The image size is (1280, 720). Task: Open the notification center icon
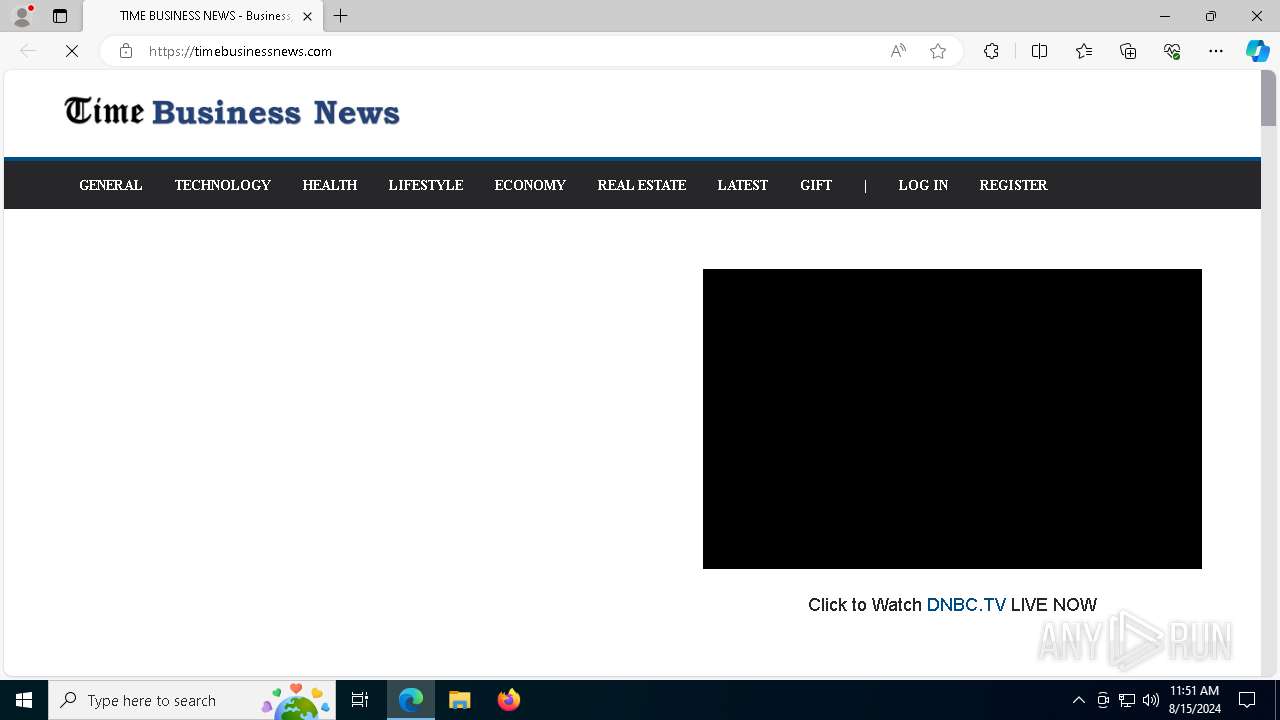(1247, 700)
